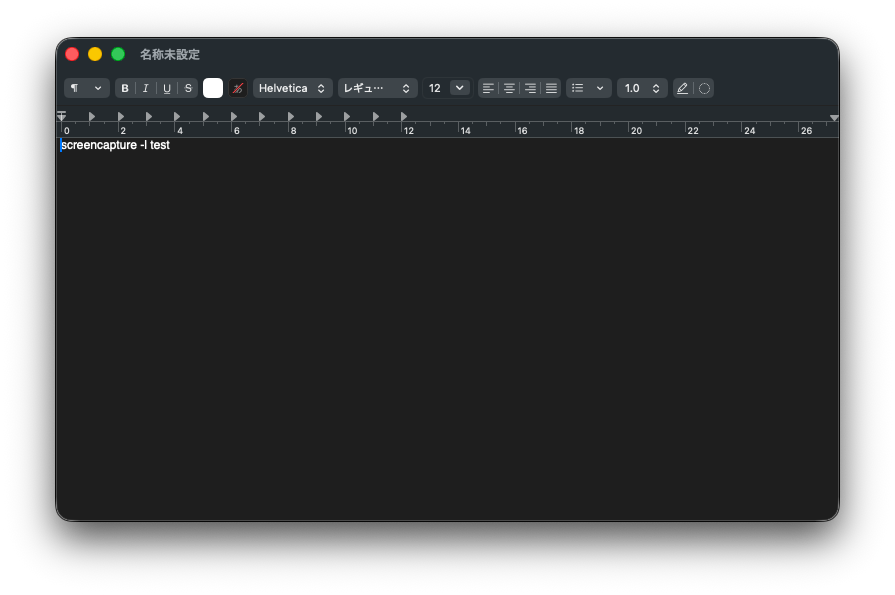Align text to the left
This screenshot has width=895, height=595.
(x=488, y=89)
